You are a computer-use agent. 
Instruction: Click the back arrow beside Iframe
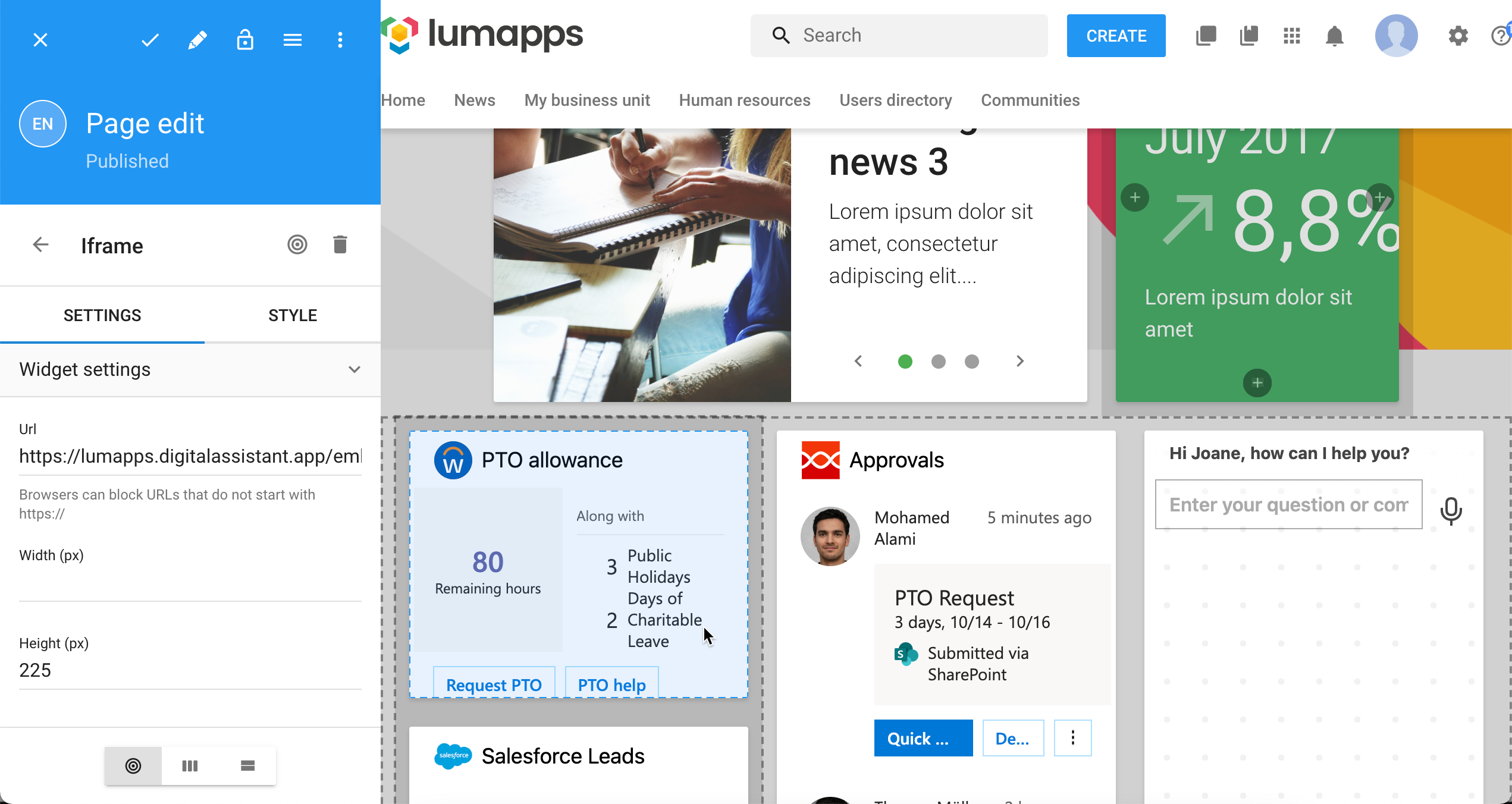(40, 244)
